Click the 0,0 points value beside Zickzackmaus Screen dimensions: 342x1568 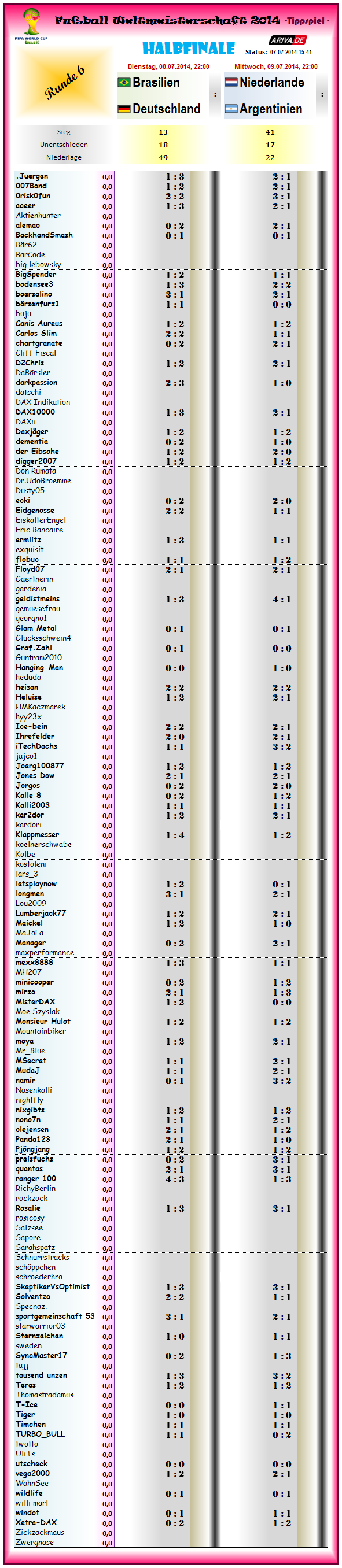pyautogui.click(x=107, y=1533)
